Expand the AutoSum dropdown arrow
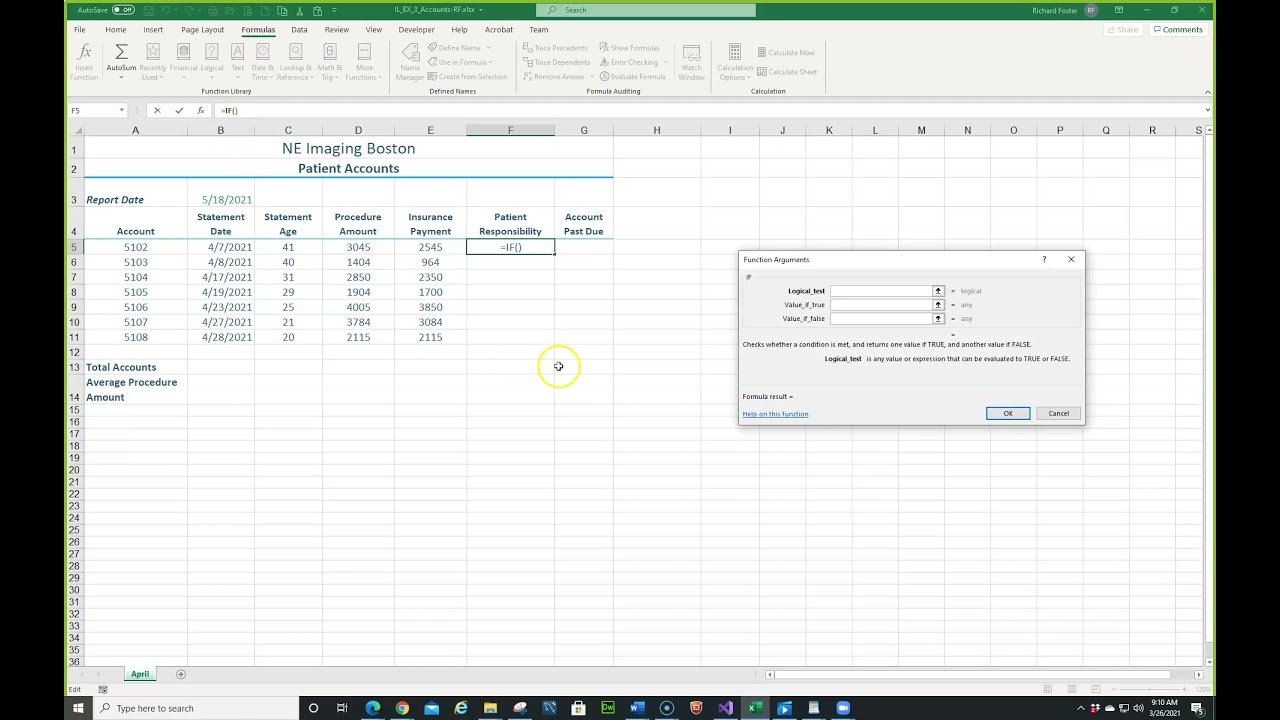This screenshot has height=720, width=1280. coord(121,77)
